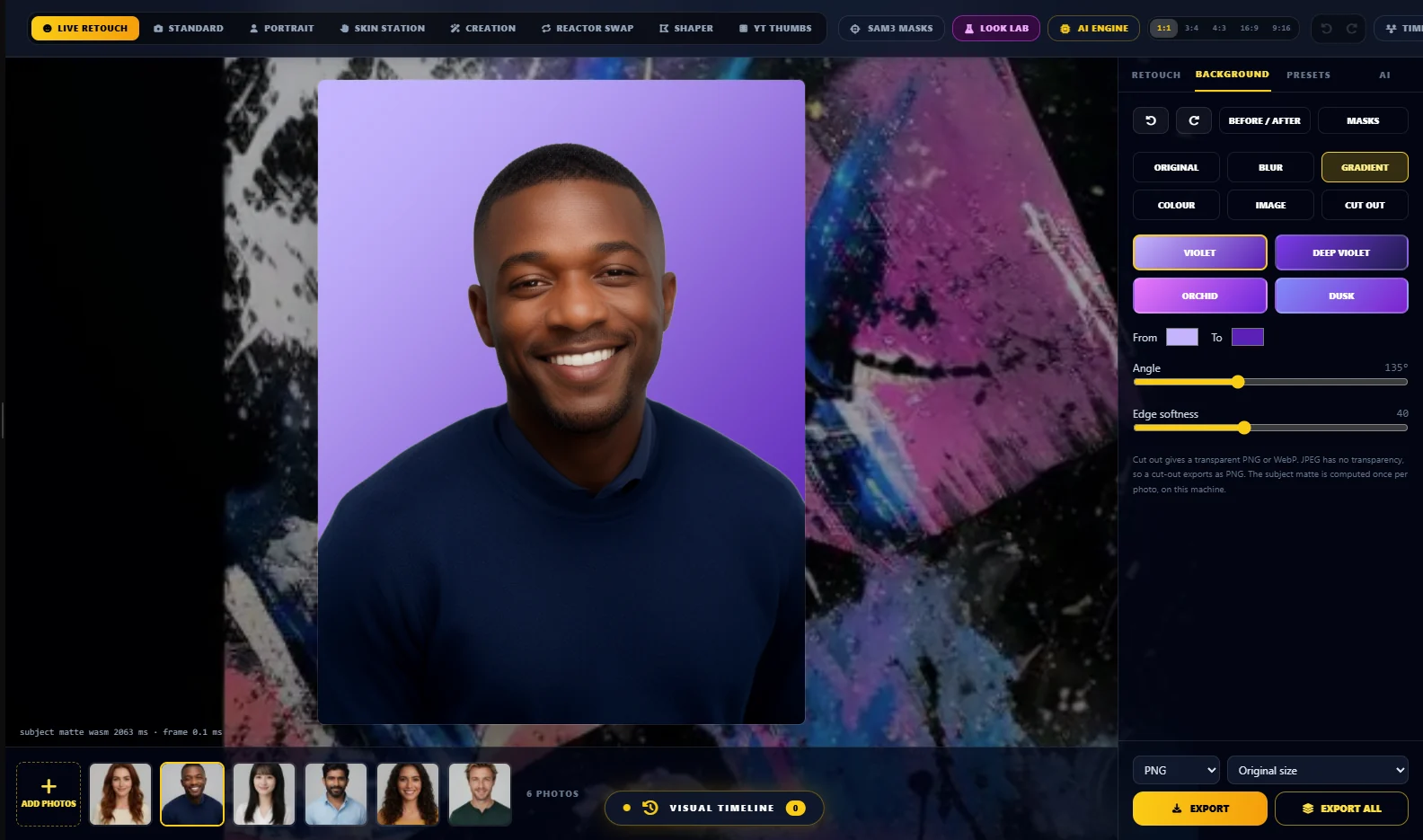The image size is (1423, 840).
Task: Open the YT Thumbs mode
Action: point(775,29)
